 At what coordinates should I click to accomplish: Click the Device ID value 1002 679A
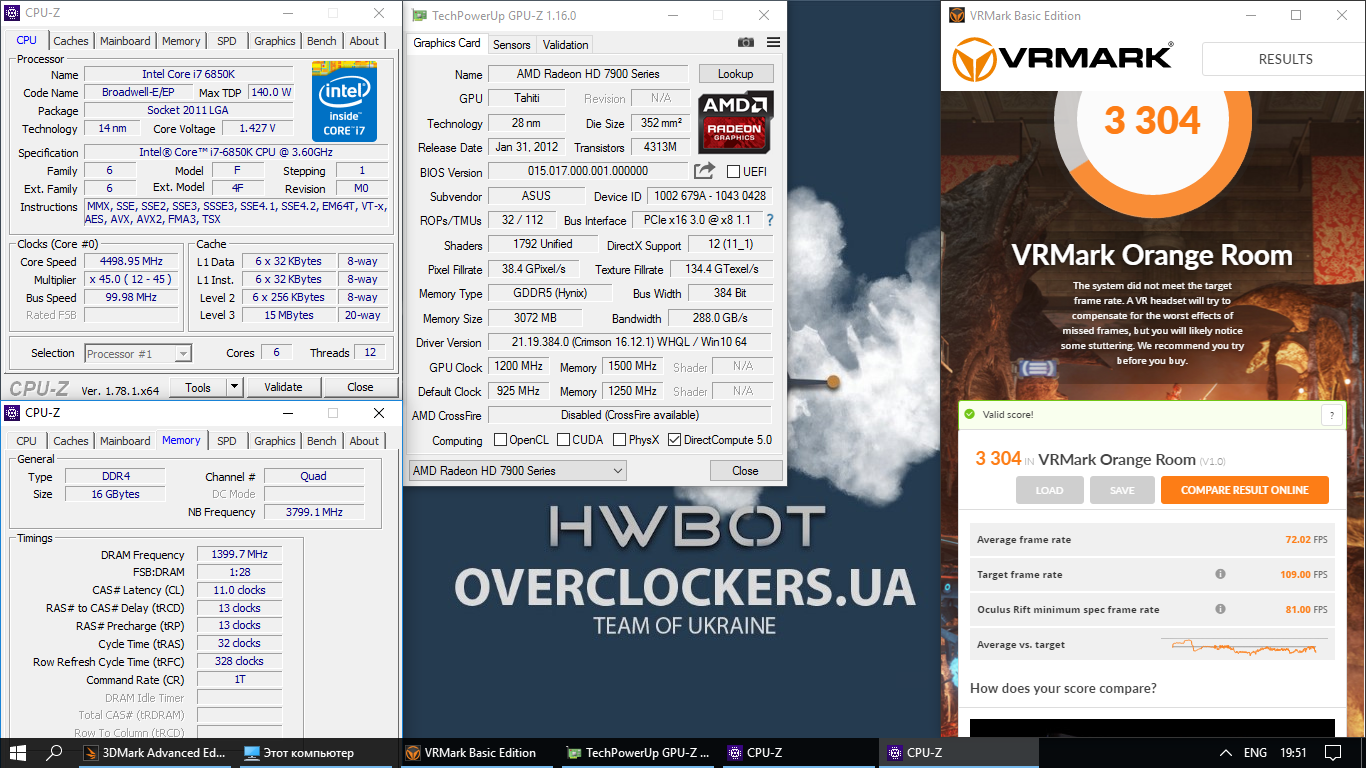pyautogui.click(x=708, y=196)
